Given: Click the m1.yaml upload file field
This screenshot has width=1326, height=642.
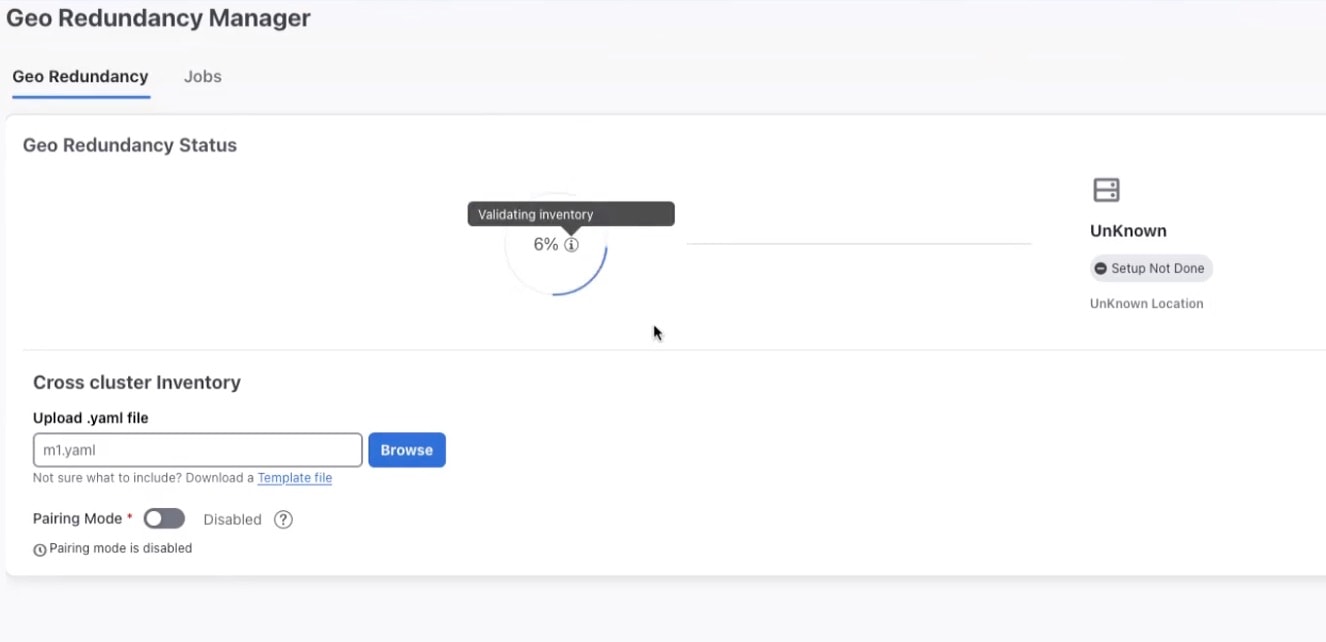Looking at the screenshot, I should [x=197, y=450].
